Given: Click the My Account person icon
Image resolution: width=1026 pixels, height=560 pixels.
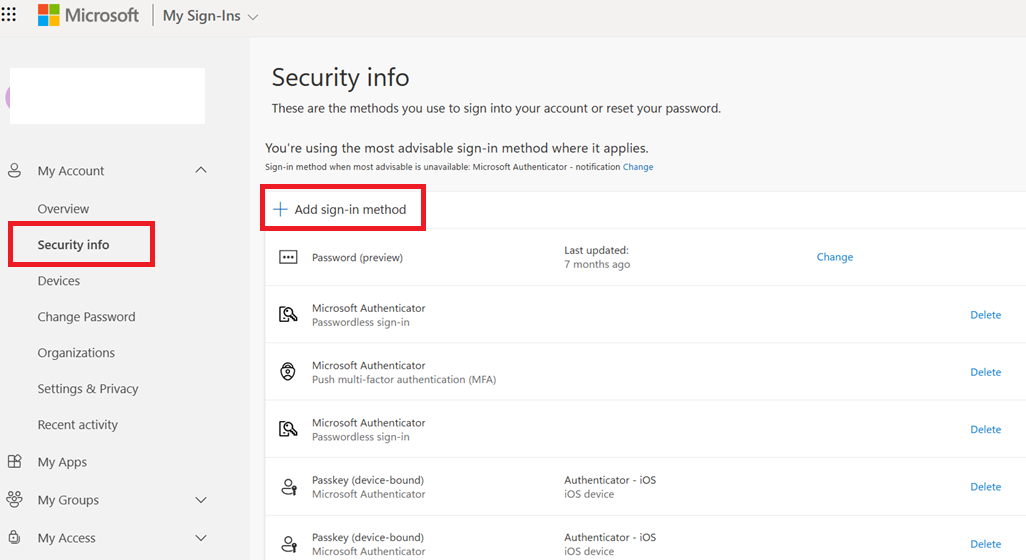Looking at the screenshot, I should [14, 171].
